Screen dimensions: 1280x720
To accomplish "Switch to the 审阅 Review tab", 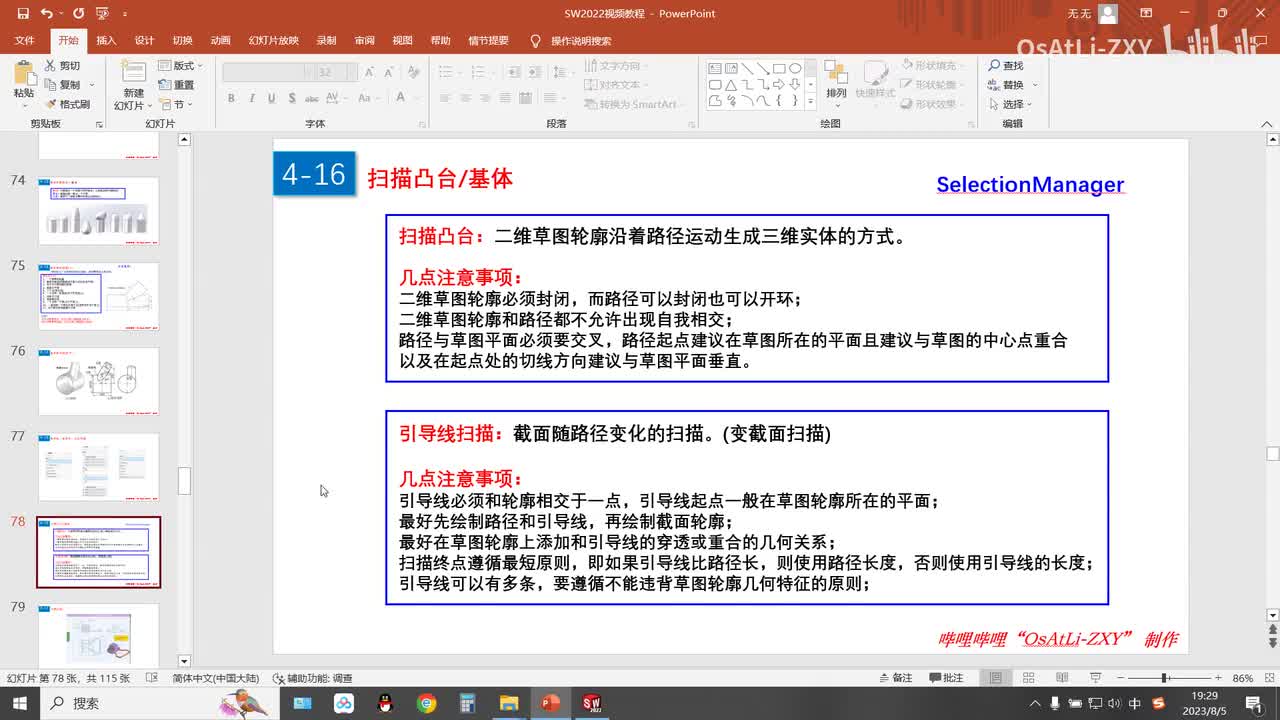I will coord(364,41).
